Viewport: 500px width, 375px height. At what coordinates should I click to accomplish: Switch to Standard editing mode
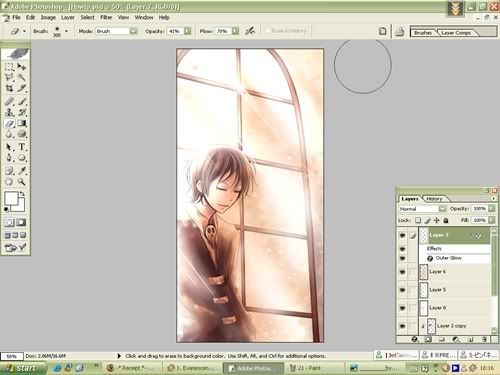[9, 222]
